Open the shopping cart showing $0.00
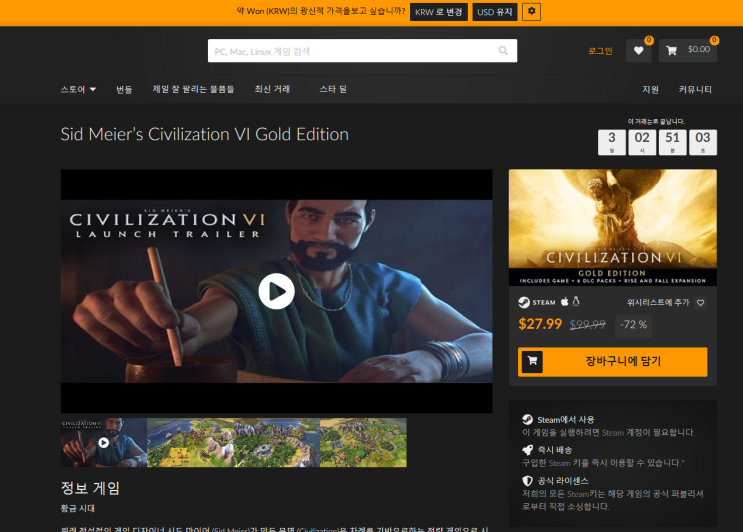 click(688, 51)
